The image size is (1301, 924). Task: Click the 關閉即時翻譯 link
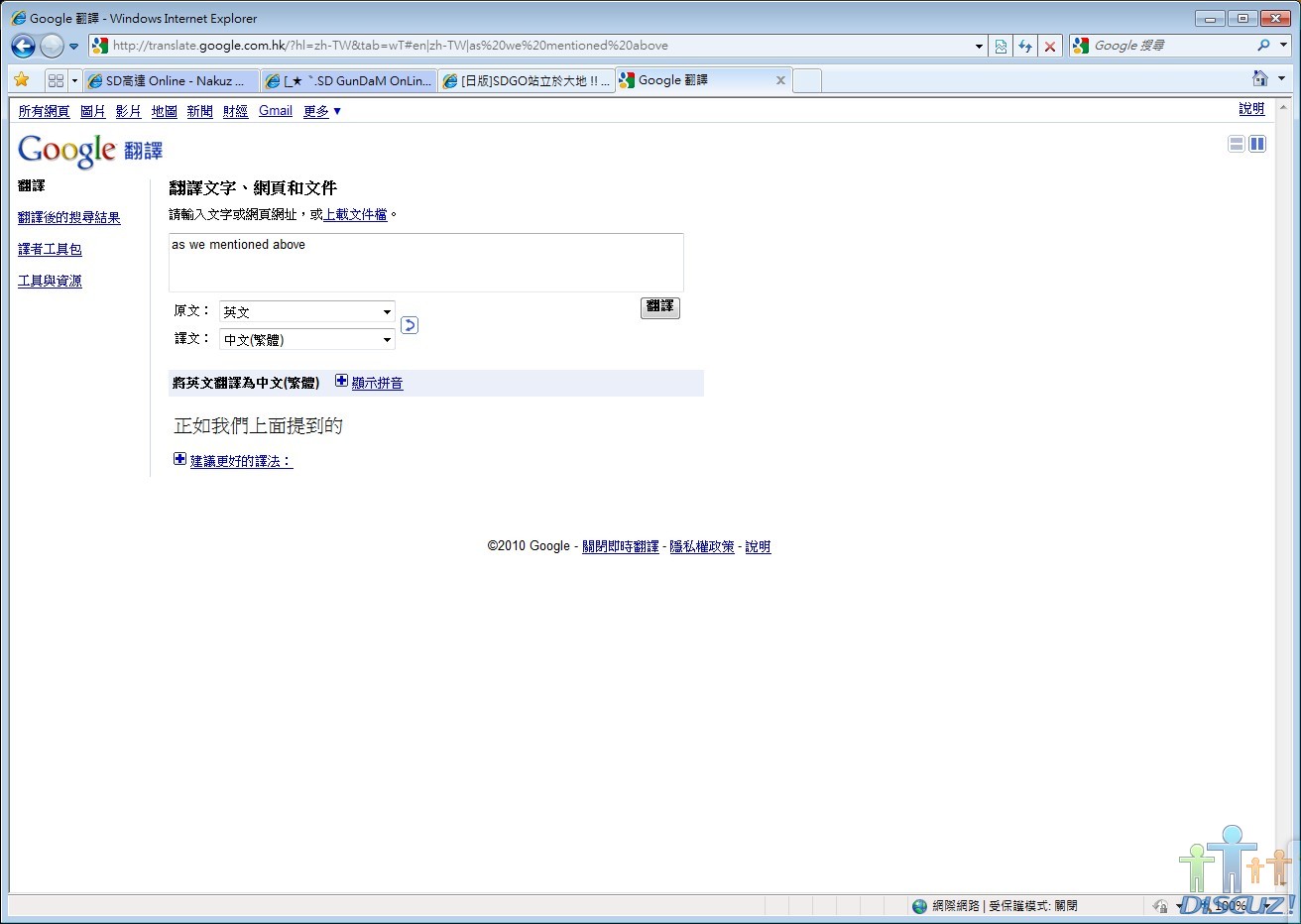coord(621,546)
